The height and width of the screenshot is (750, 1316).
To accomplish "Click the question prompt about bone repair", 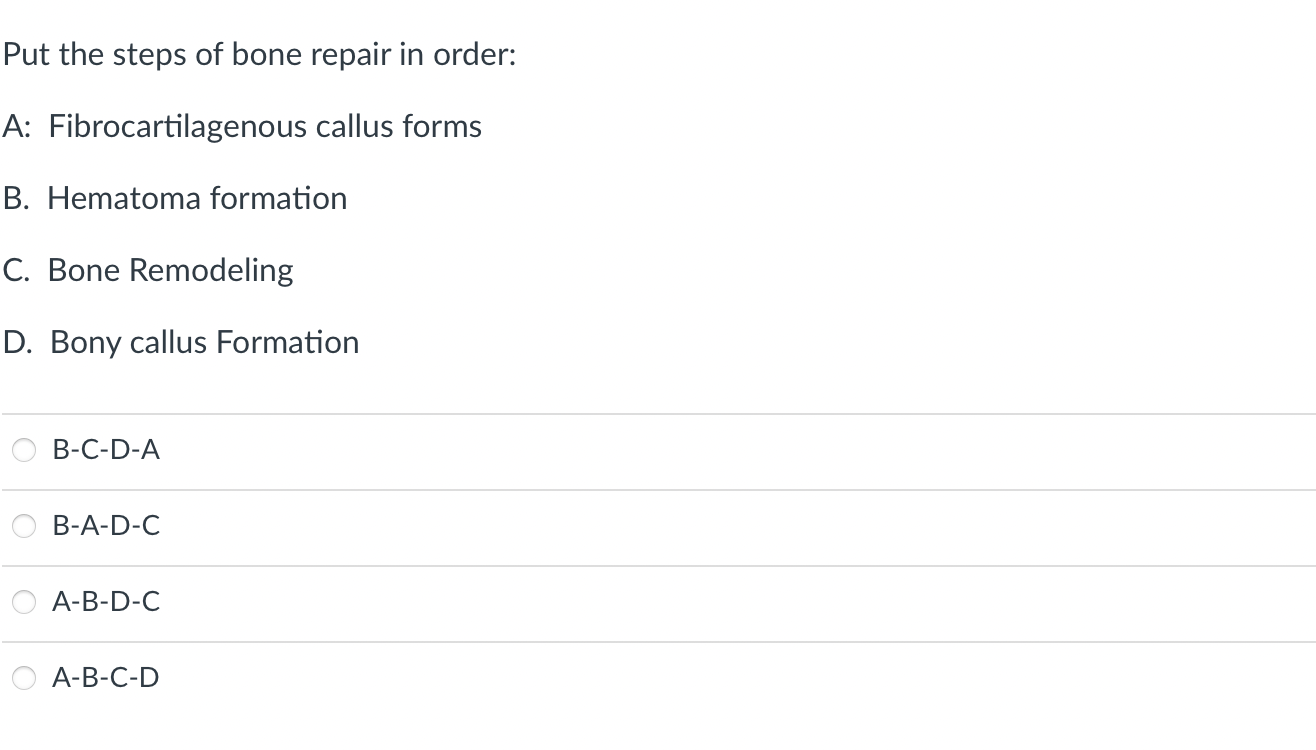I will coord(259,54).
